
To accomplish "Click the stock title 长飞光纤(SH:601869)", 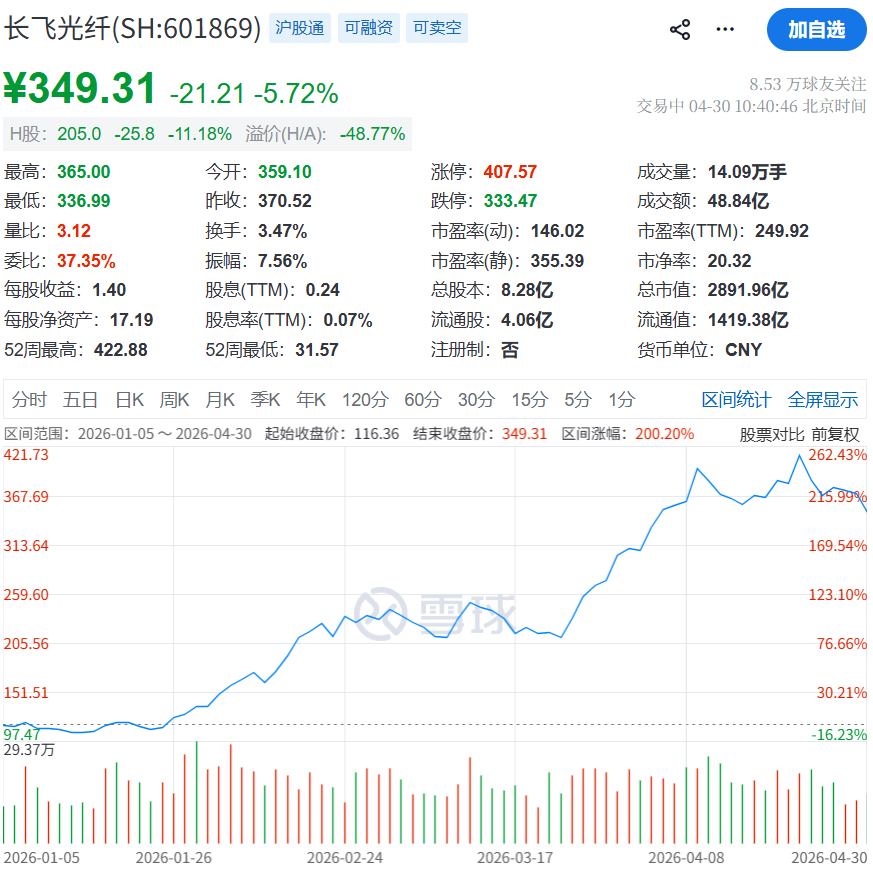I will point(132,28).
